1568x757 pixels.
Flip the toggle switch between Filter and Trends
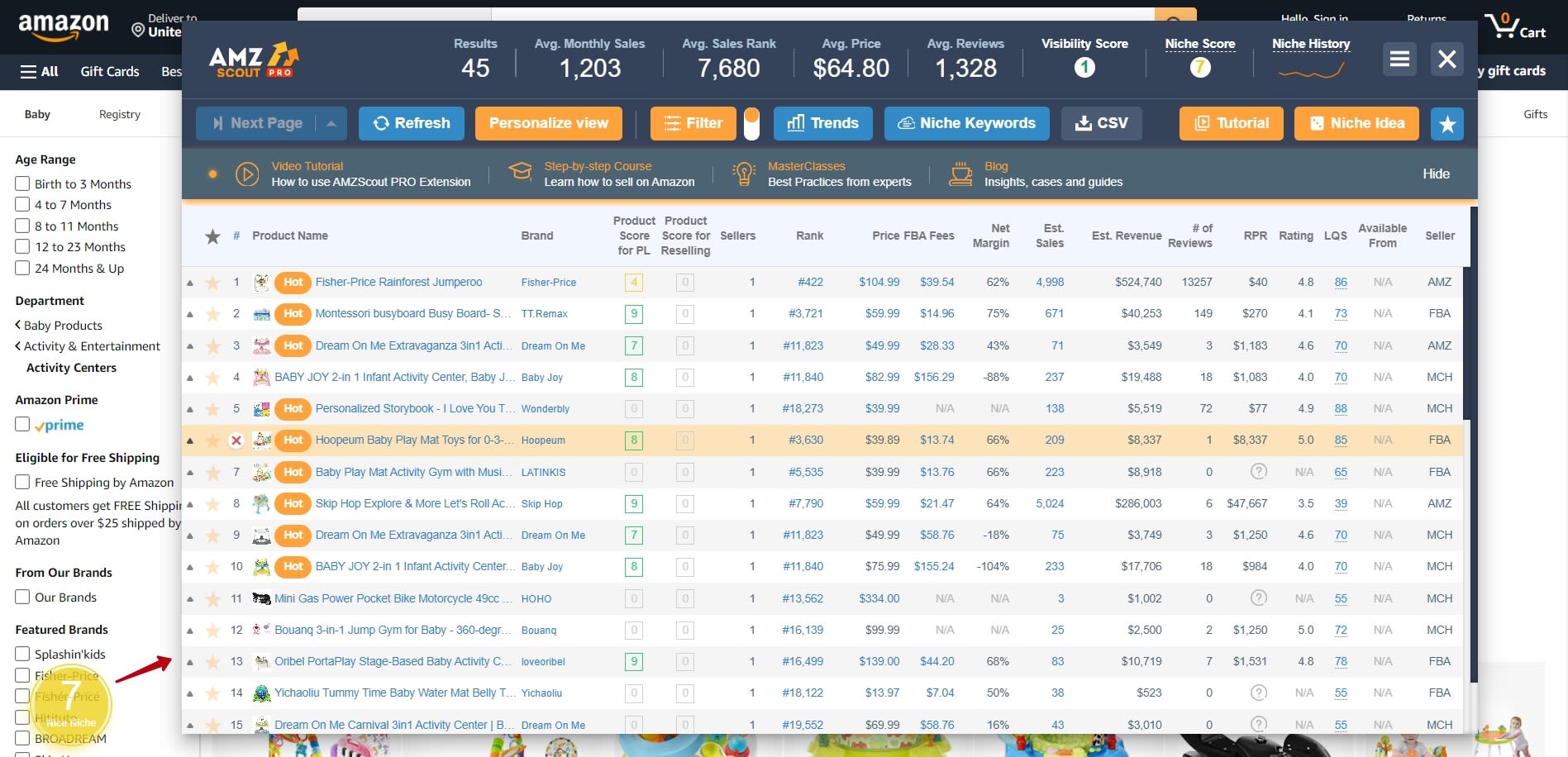(x=751, y=122)
